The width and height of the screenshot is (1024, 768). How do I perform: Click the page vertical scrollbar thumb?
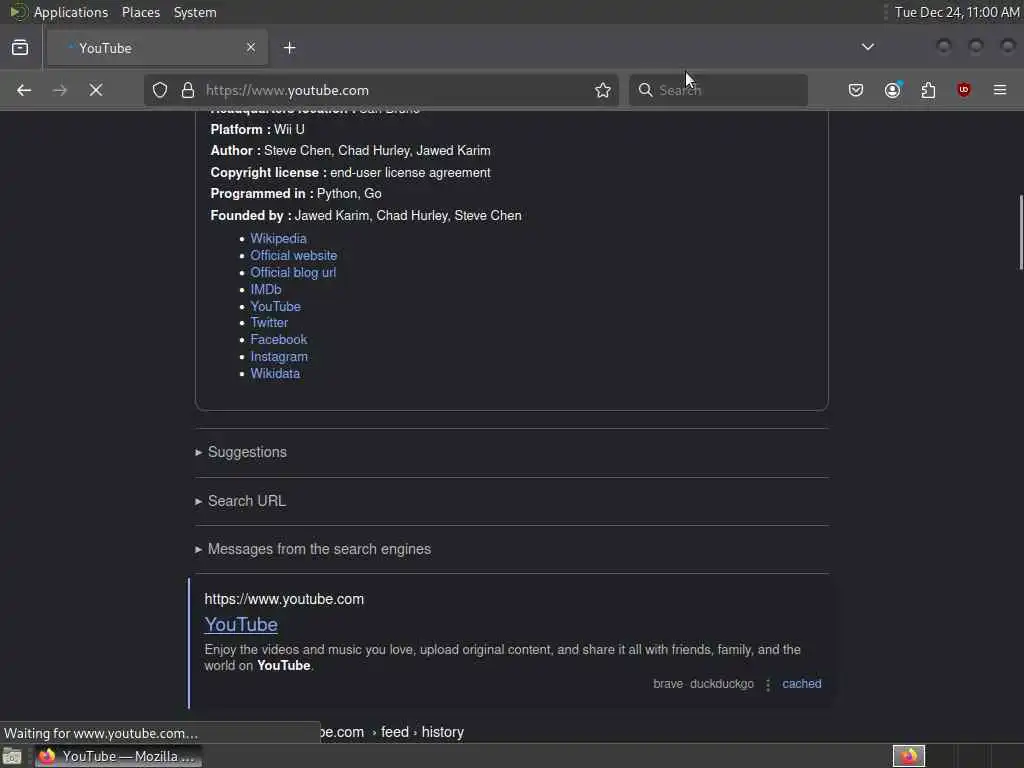click(x=1021, y=232)
